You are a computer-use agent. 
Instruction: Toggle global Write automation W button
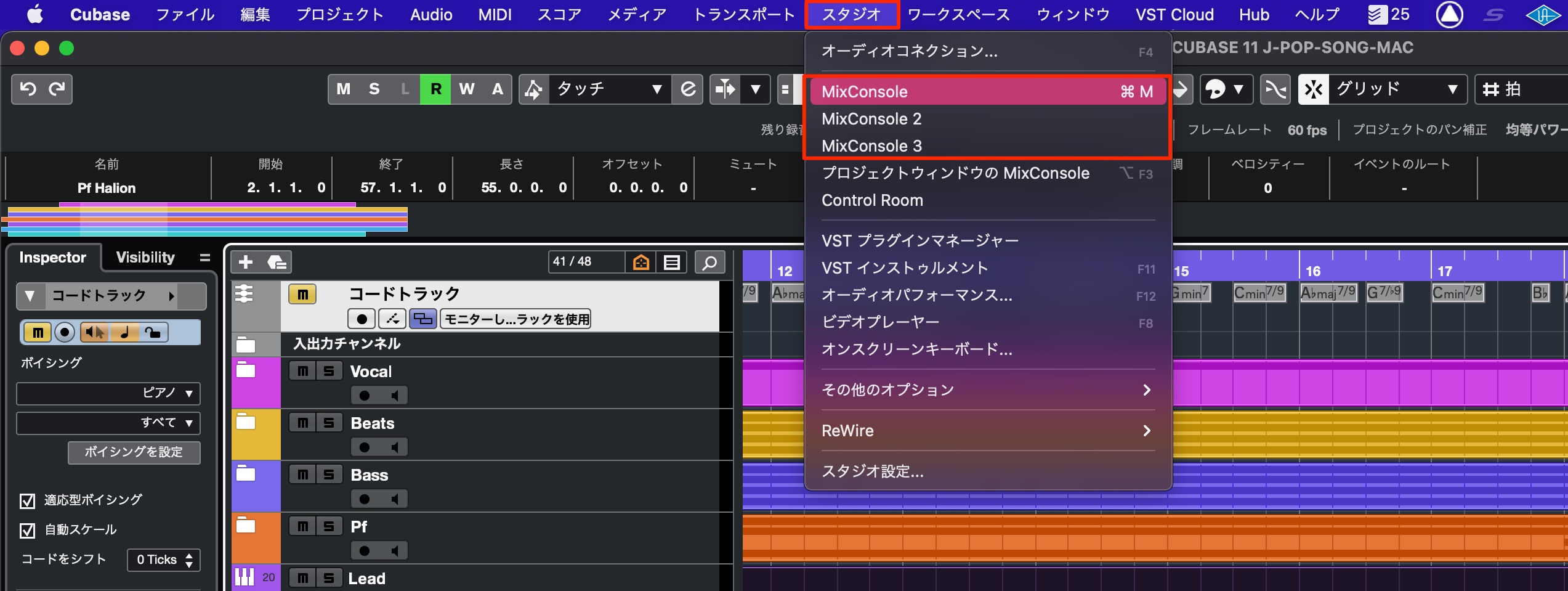pyautogui.click(x=466, y=89)
